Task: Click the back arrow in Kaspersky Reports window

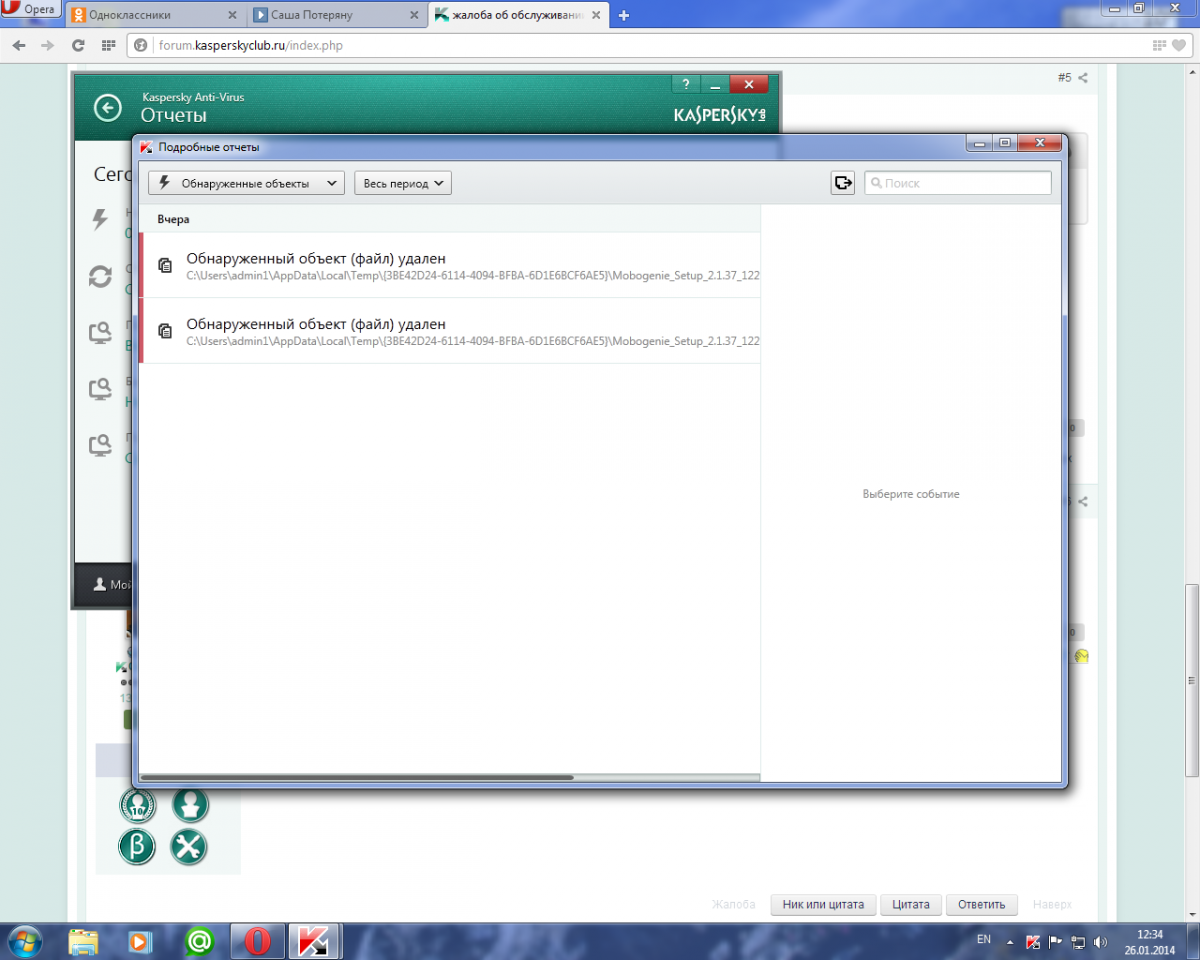Action: (107, 108)
